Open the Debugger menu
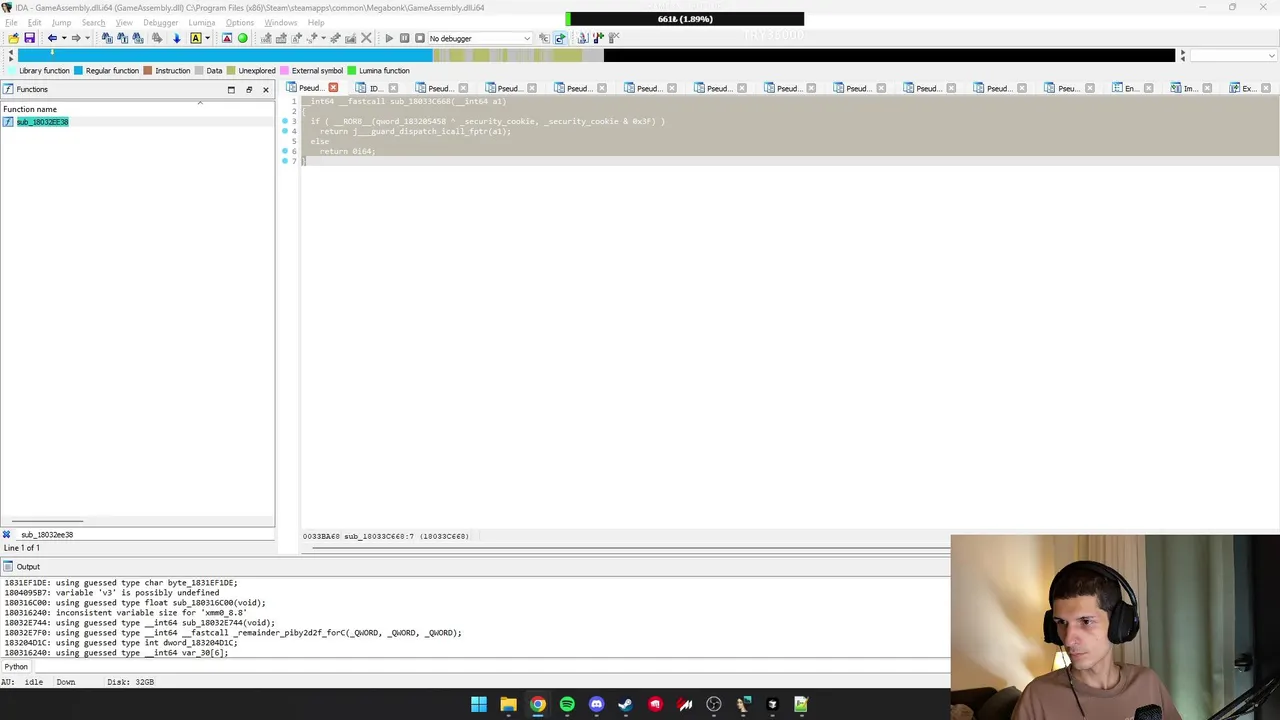 [x=160, y=22]
